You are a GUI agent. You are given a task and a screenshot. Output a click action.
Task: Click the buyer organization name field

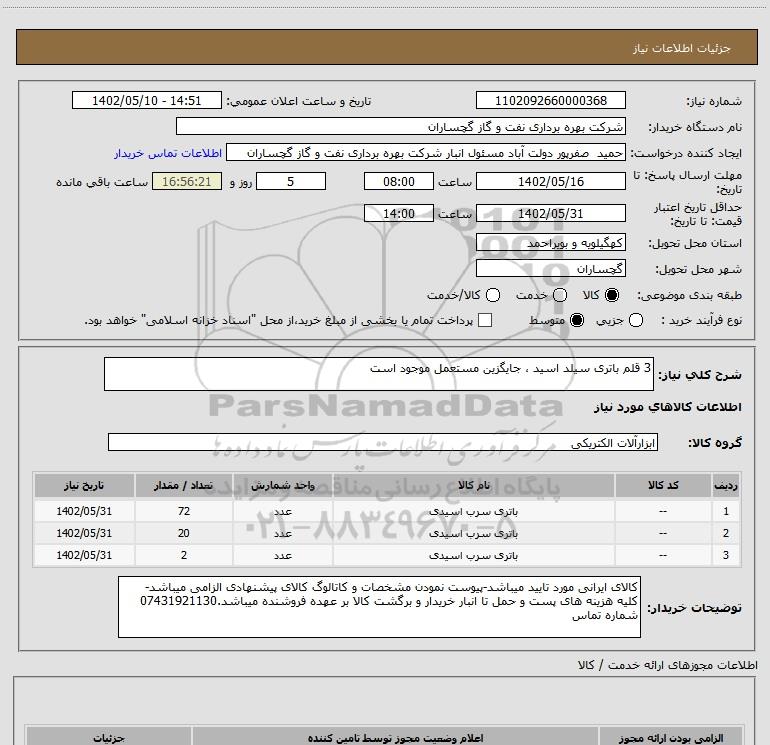[401, 127]
